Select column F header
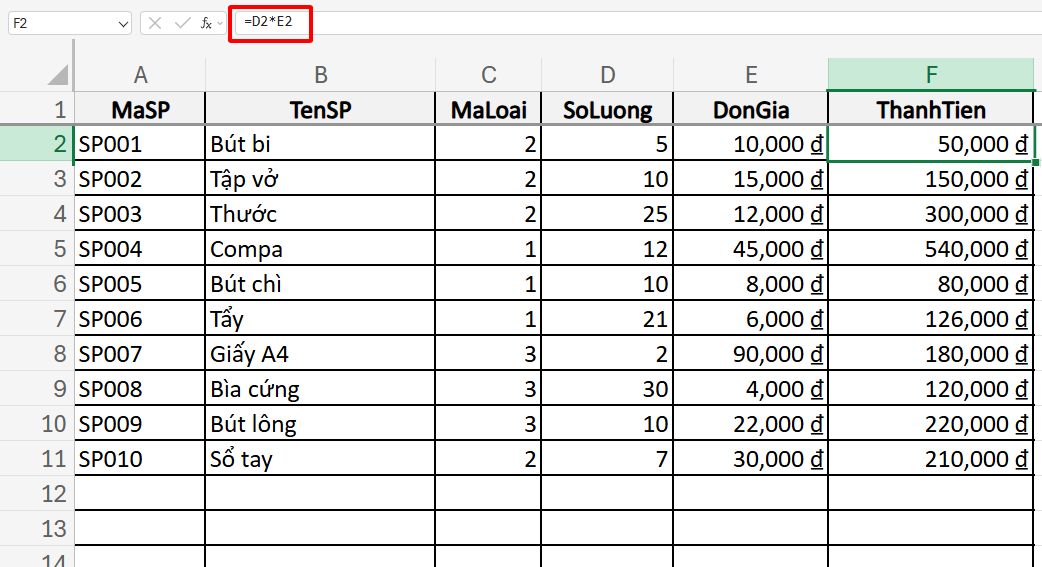1042x567 pixels. (x=931, y=75)
